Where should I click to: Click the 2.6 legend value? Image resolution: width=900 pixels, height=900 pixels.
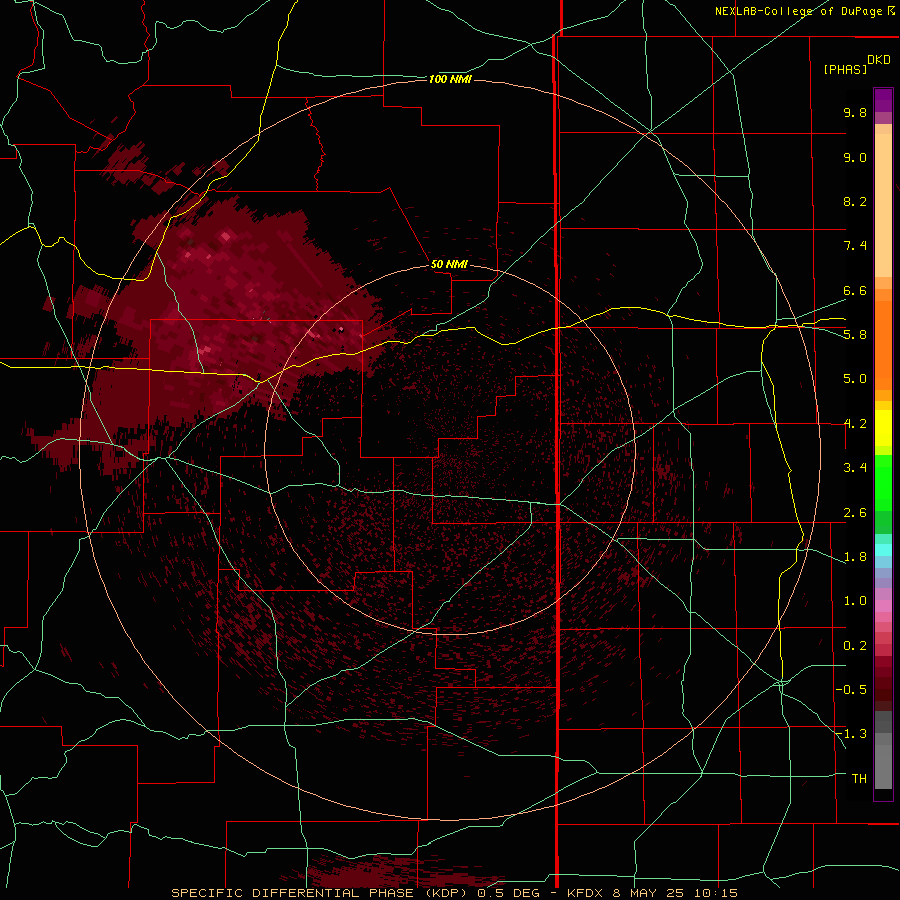(855, 513)
